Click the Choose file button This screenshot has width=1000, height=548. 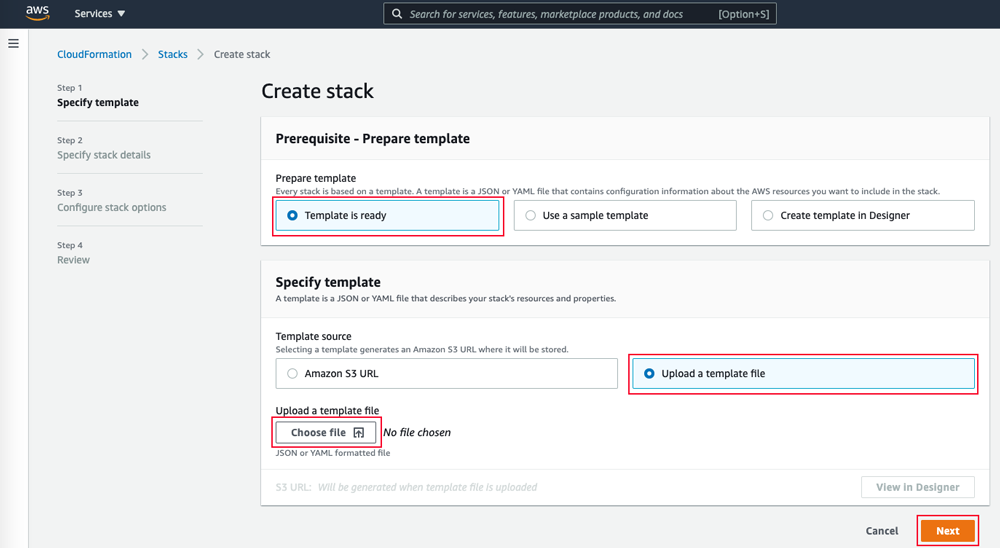click(x=327, y=433)
